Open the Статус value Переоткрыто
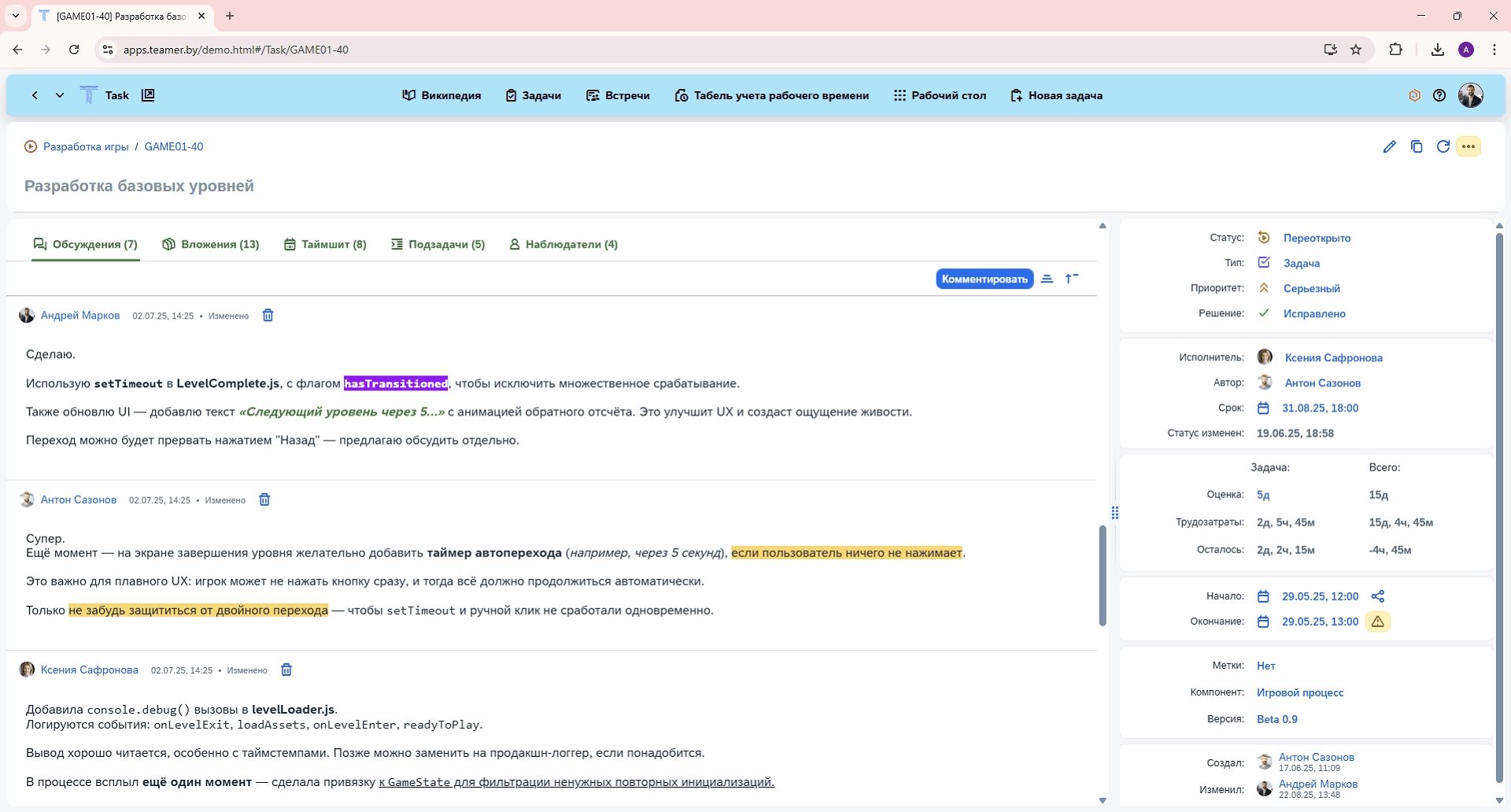Viewport: 1511px width, 812px height. (x=1316, y=238)
